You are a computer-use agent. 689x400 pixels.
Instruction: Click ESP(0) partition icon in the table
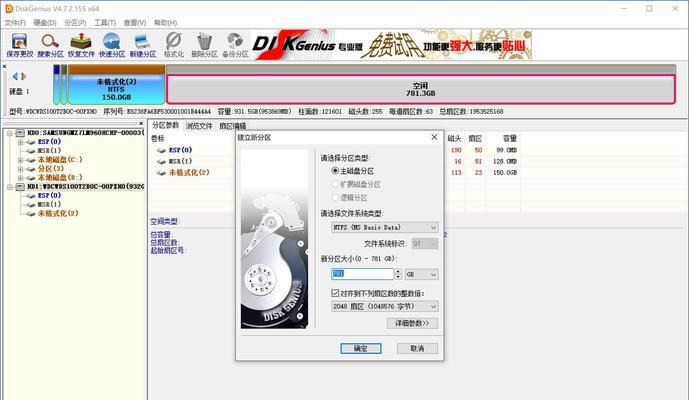coord(161,150)
